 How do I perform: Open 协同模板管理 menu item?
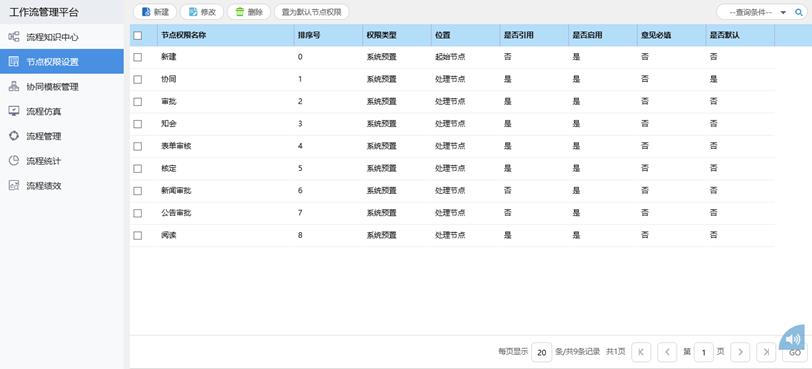tap(62, 86)
